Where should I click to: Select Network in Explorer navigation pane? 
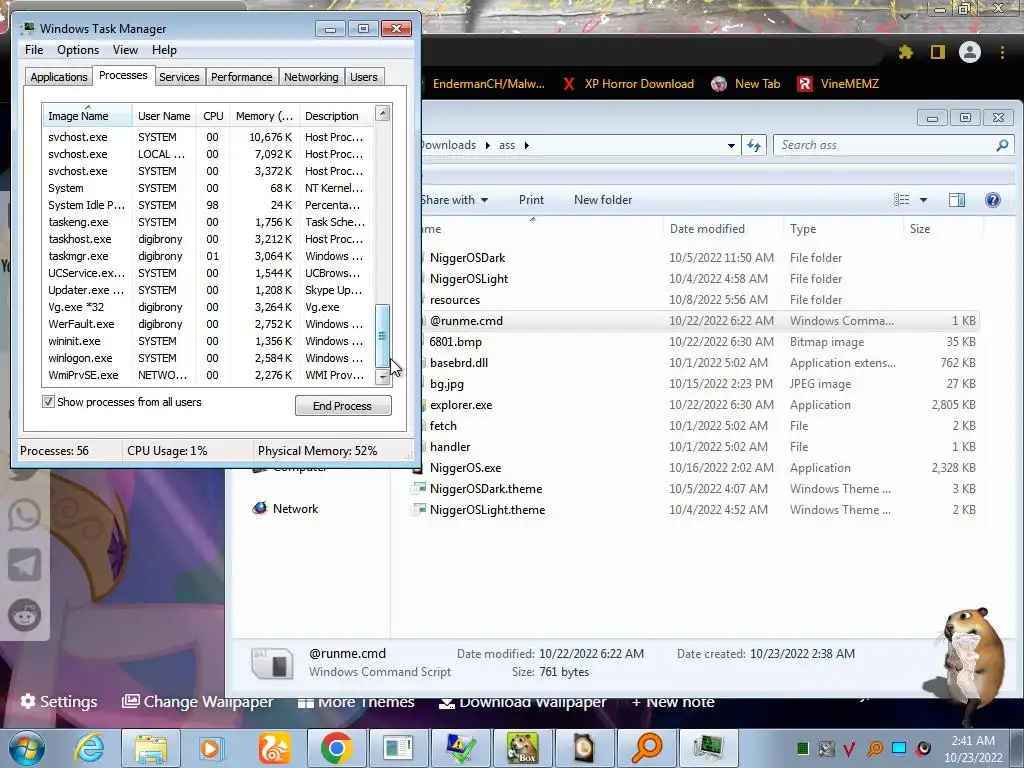tap(285, 509)
